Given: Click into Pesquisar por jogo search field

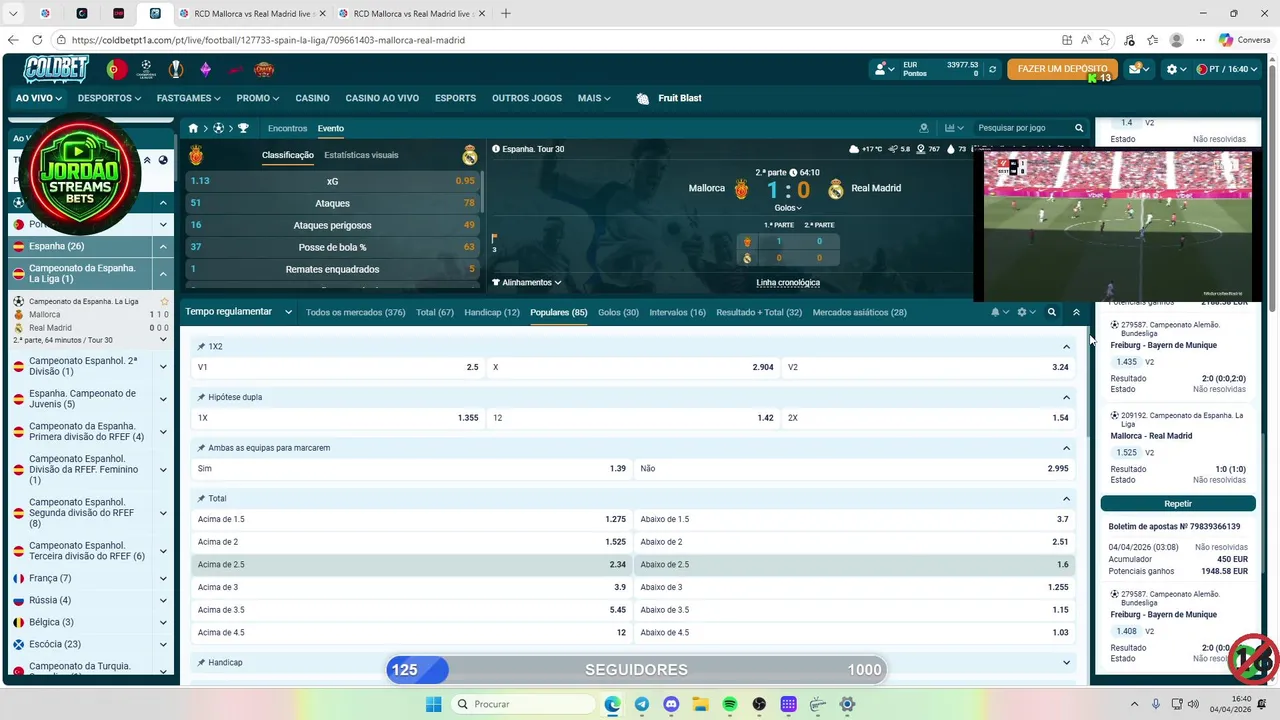Looking at the screenshot, I should [x=1024, y=128].
